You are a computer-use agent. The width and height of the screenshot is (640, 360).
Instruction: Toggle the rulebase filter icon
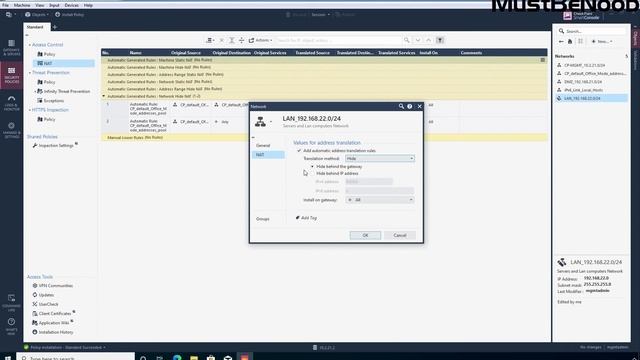440,40
